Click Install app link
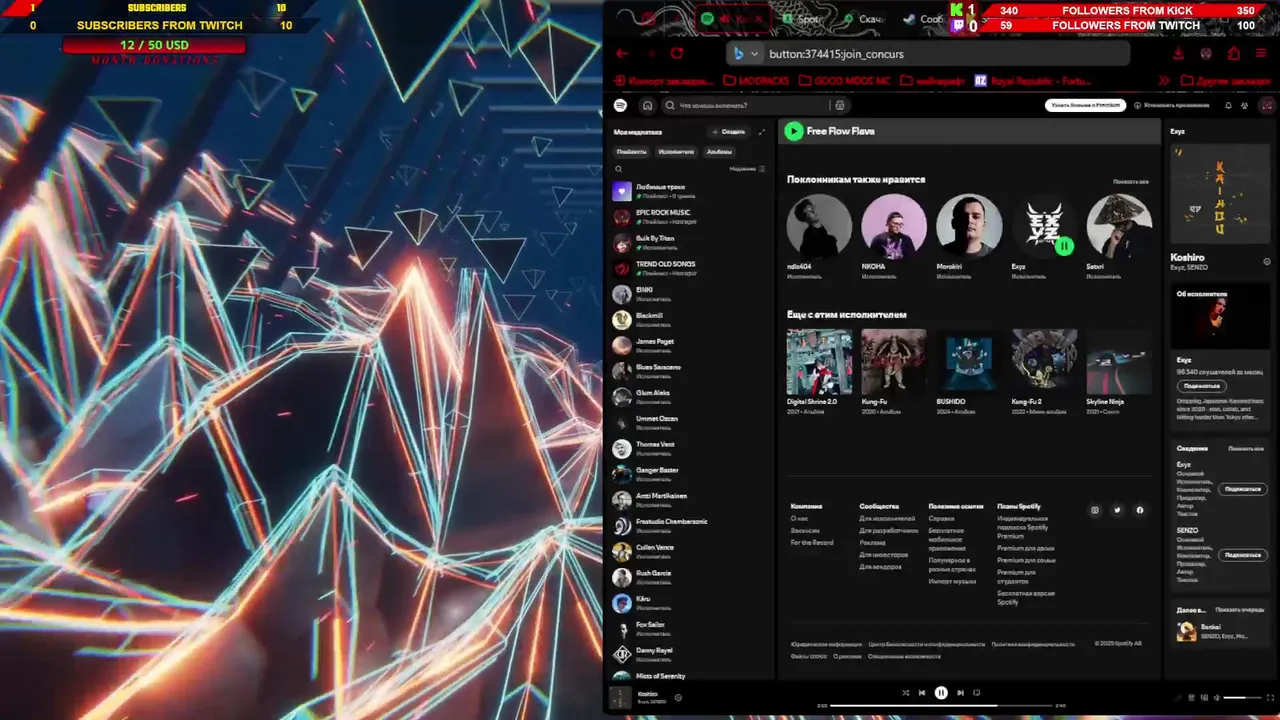The image size is (1280, 720). pos(1173,105)
